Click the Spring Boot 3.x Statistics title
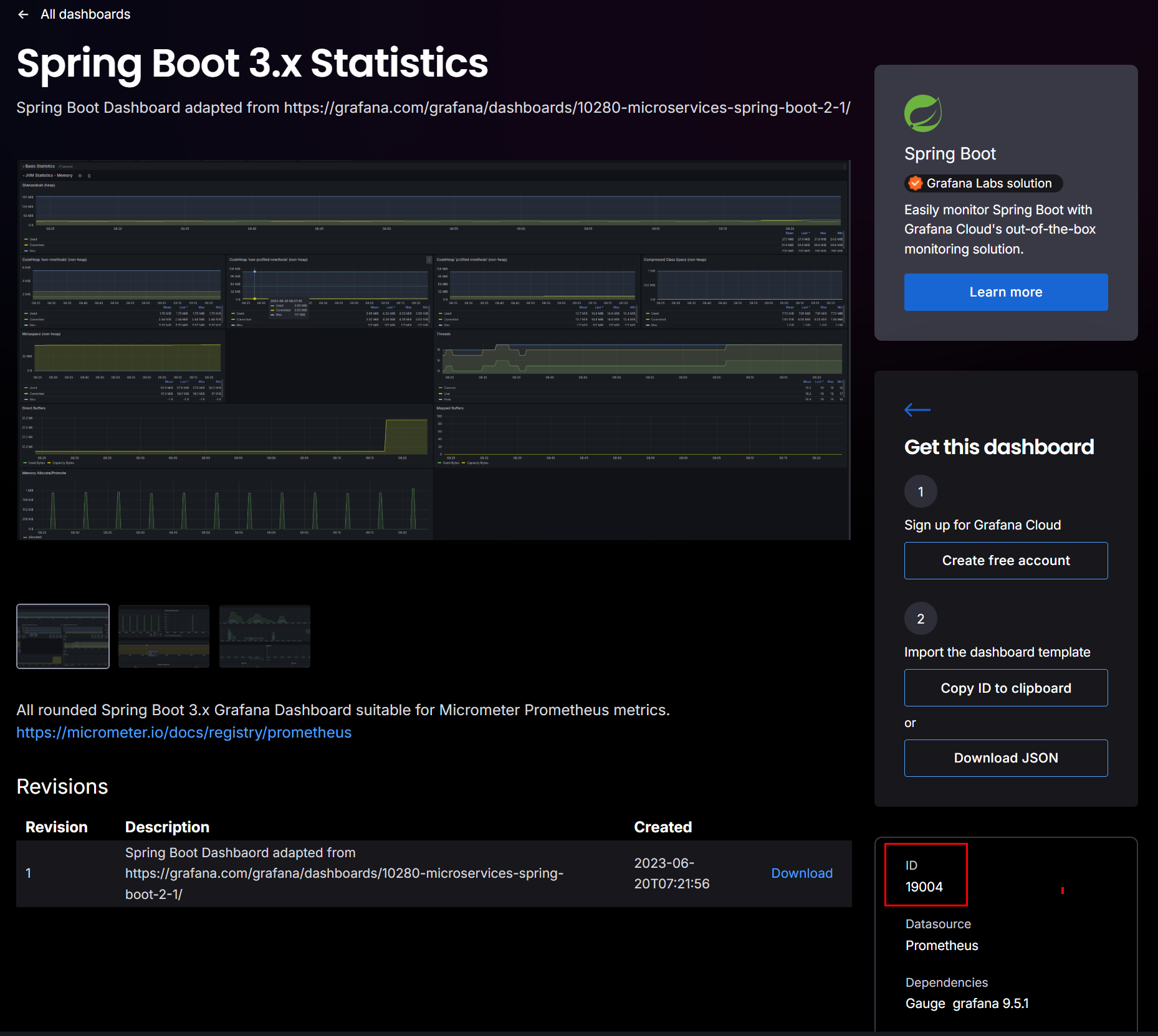Image resolution: width=1158 pixels, height=1036 pixels. 252,63
